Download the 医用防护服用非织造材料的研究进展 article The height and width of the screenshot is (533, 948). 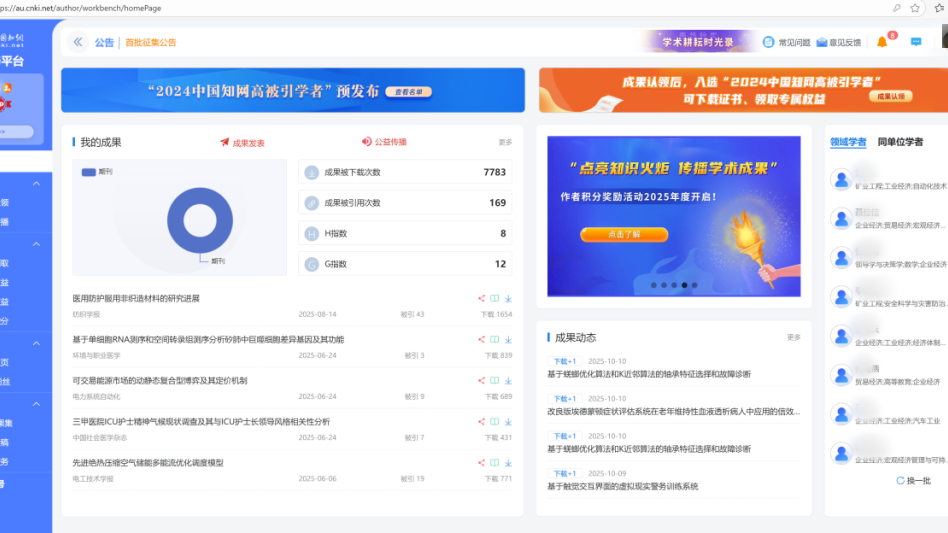(x=508, y=299)
